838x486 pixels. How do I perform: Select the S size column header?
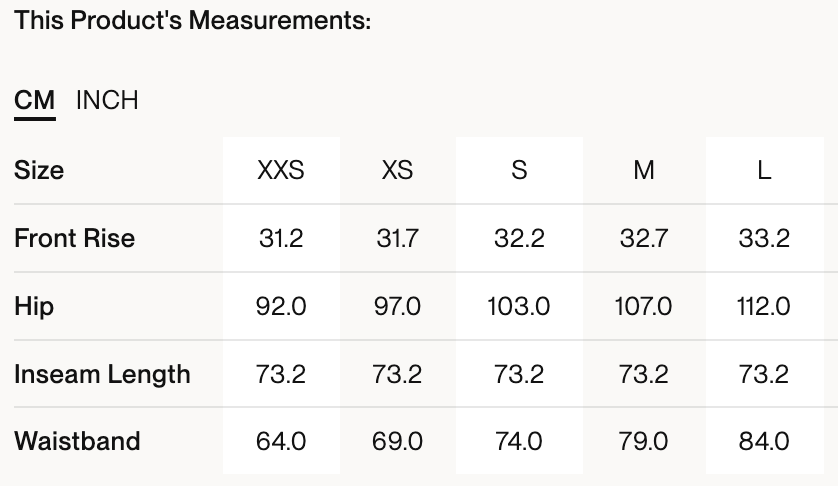pyautogui.click(x=519, y=170)
